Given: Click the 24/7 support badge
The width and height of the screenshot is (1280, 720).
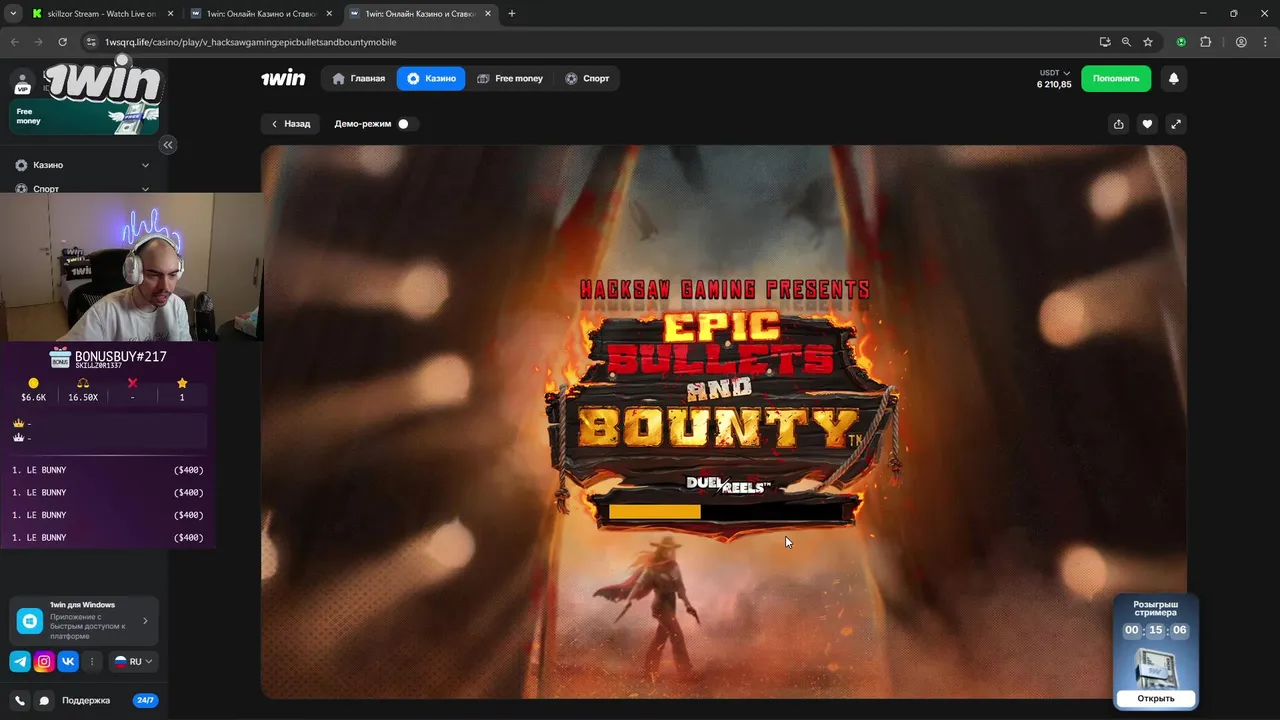Looking at the screenshot, I should click(x=145, y=701).
